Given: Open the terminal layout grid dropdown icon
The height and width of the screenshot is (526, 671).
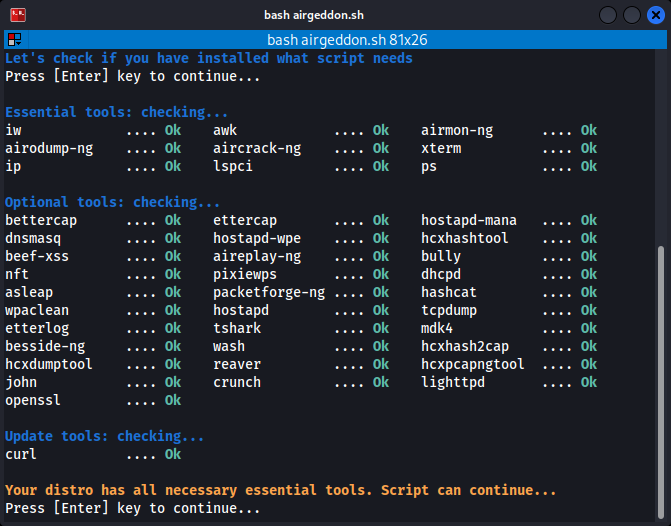Looking at the screenshot, I should click(15, 40).
